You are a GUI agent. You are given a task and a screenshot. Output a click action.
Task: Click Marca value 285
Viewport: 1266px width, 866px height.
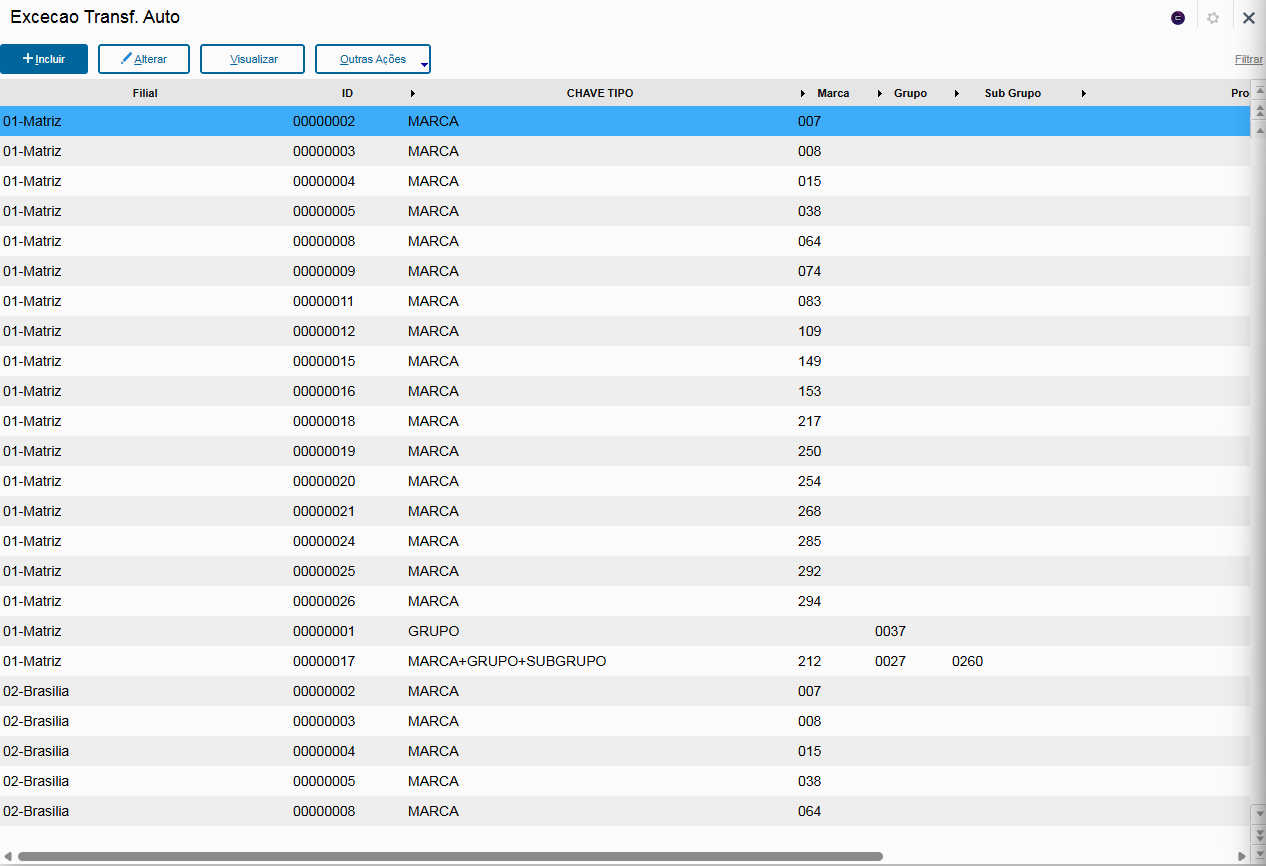click(x=809, y=541)
